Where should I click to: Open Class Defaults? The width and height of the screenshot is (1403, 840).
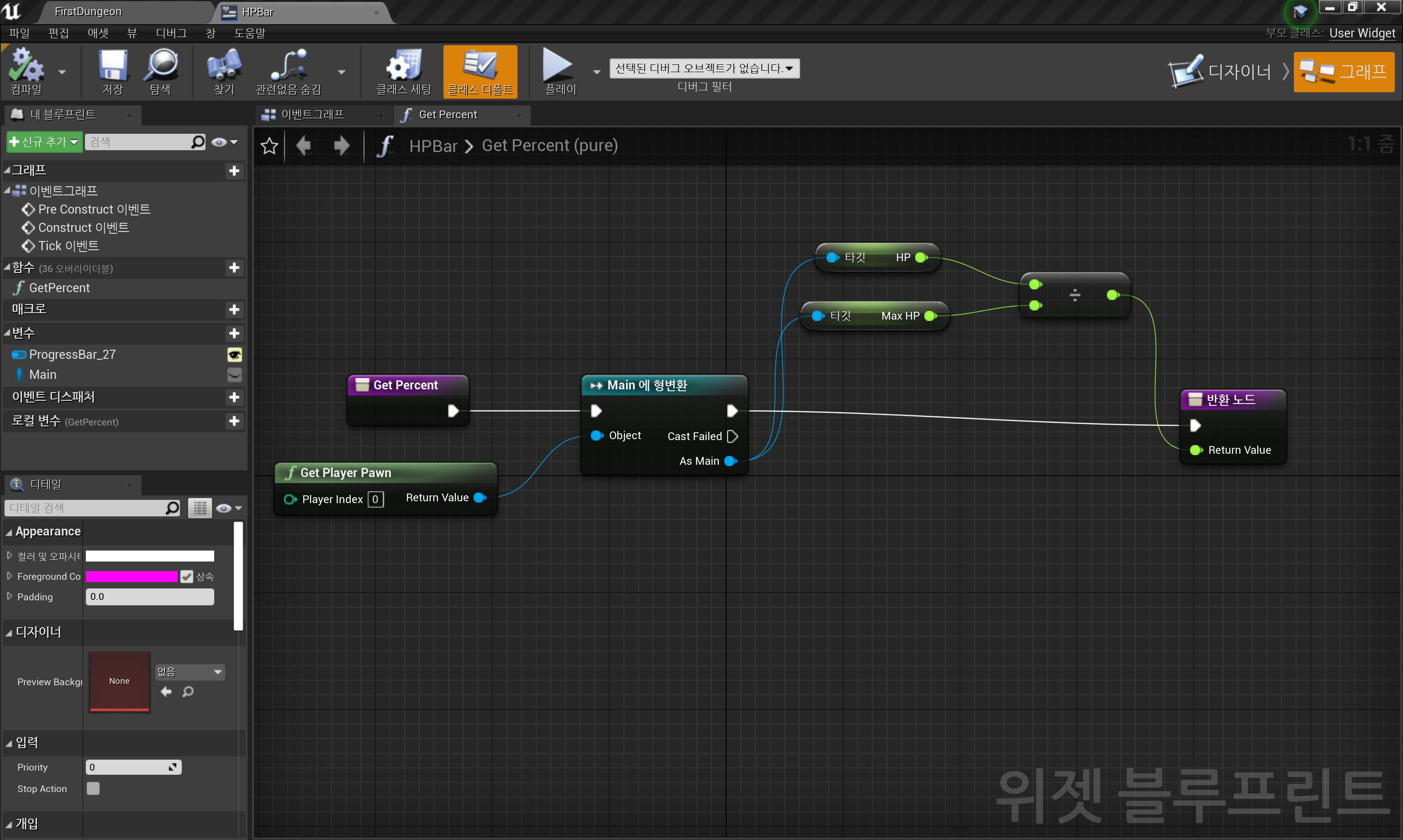pos(480,71)
